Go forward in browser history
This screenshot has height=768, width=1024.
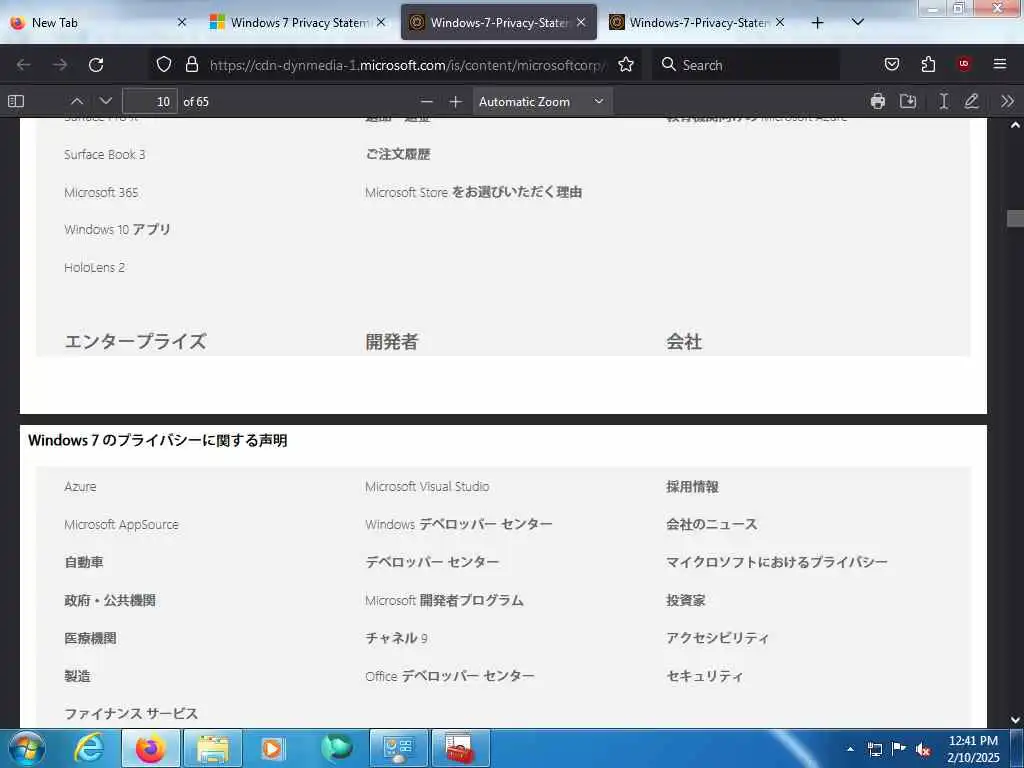coord(60,65)
